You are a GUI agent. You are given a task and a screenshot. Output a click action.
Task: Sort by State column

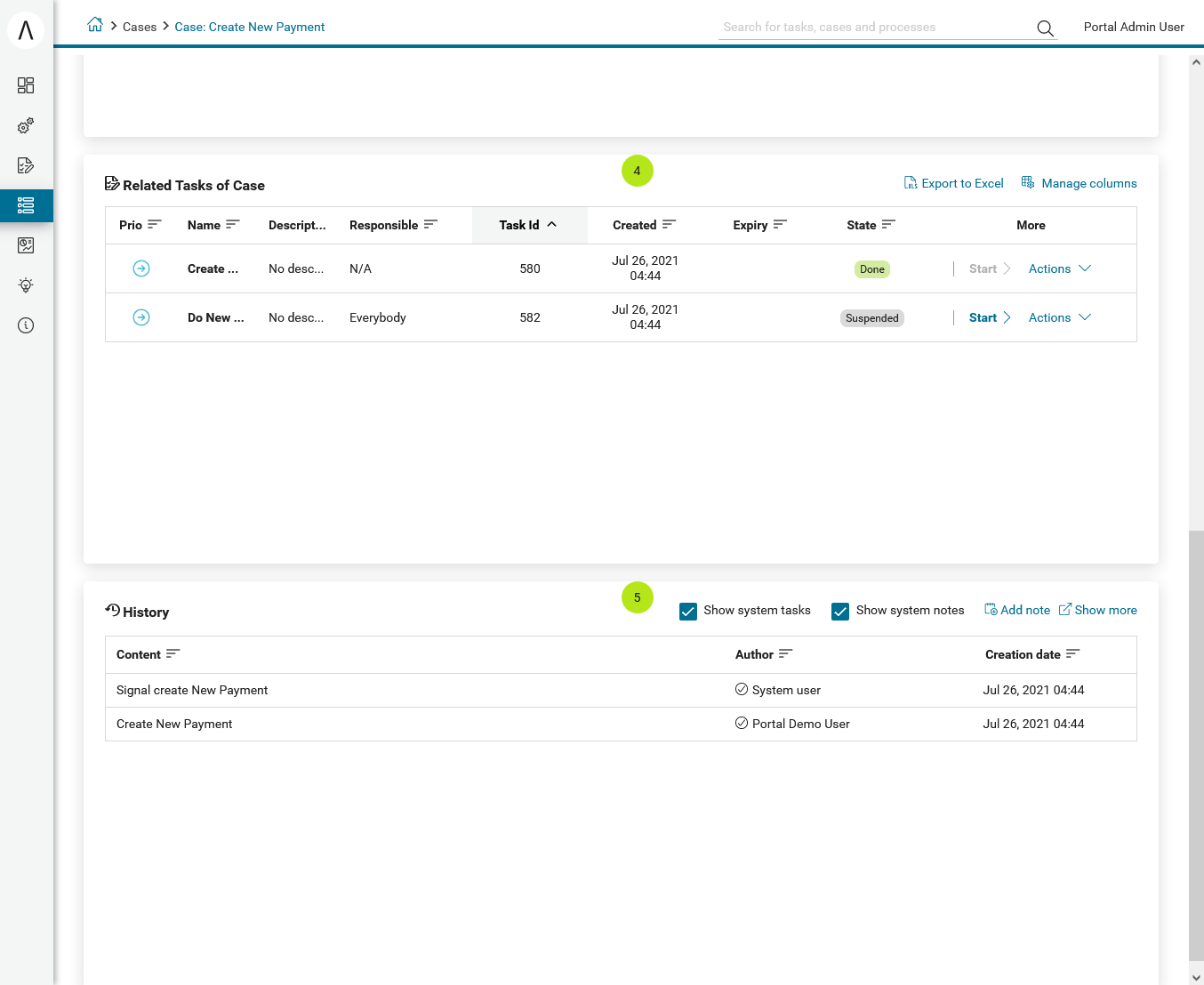(871, 225)
